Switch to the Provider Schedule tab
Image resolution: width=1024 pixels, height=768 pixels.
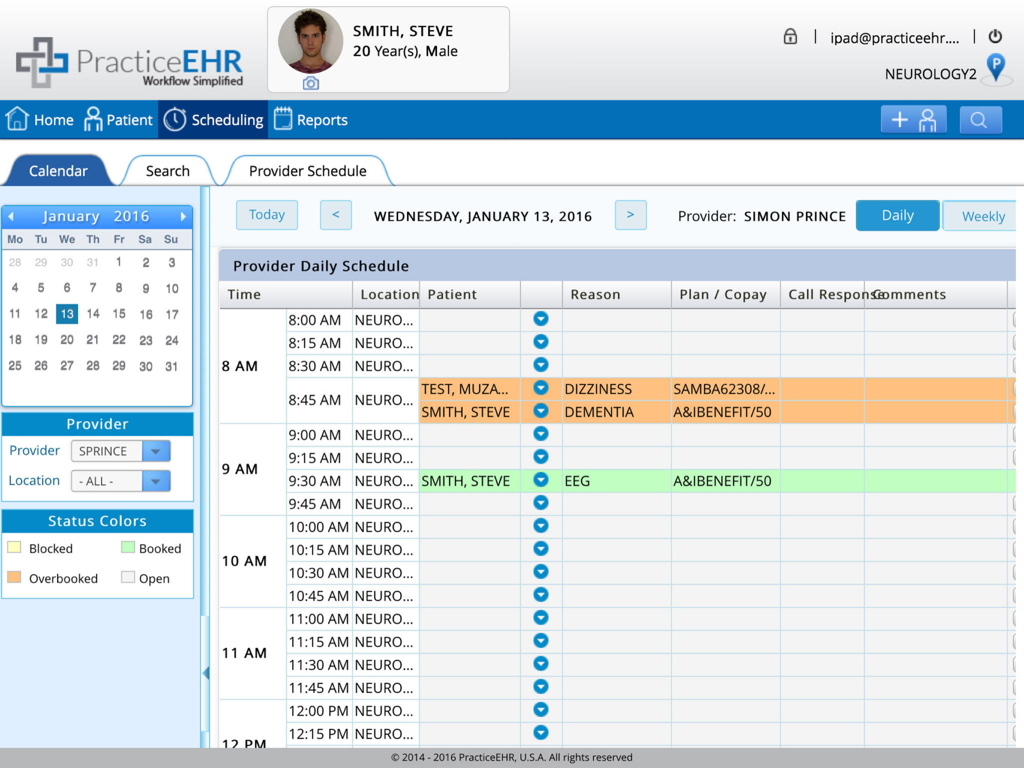click(x=309, y=171)
